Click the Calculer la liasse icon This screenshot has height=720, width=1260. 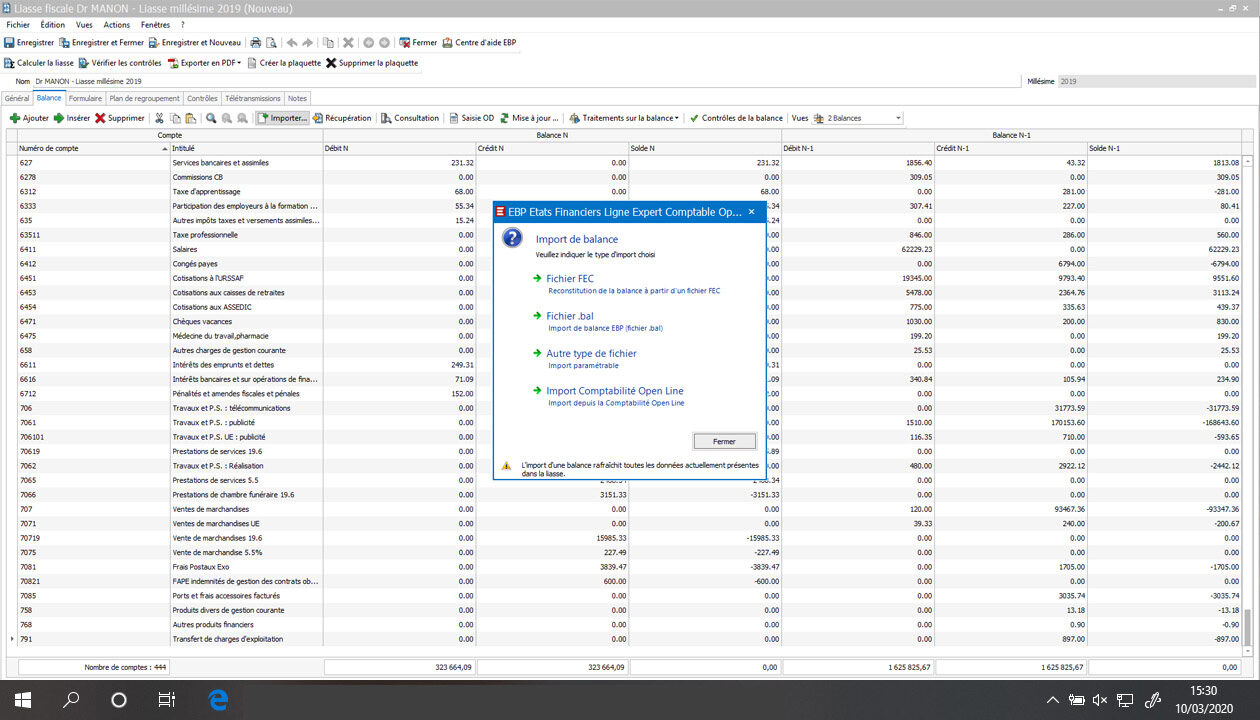9,63
